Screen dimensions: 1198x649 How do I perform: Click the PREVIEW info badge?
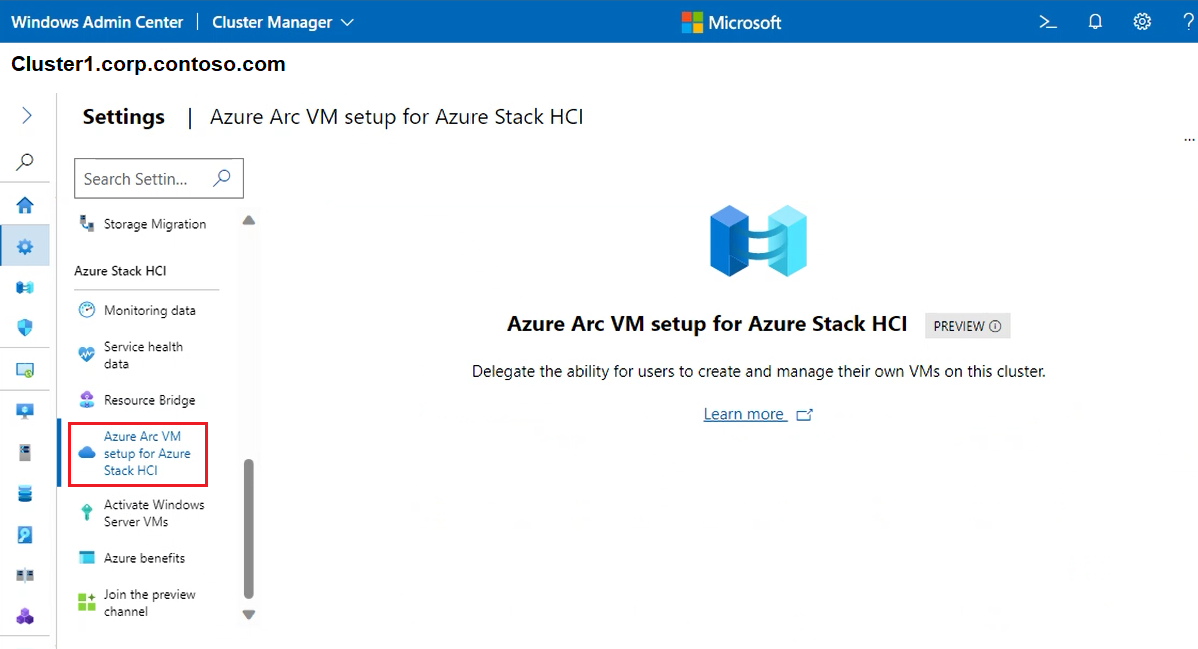967,325
